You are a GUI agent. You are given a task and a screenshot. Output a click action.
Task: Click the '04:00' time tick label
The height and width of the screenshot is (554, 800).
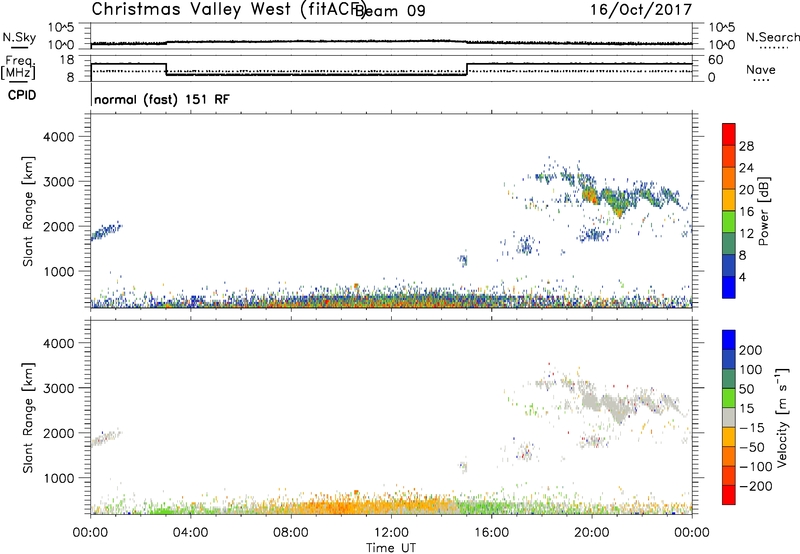click(190, 533)
